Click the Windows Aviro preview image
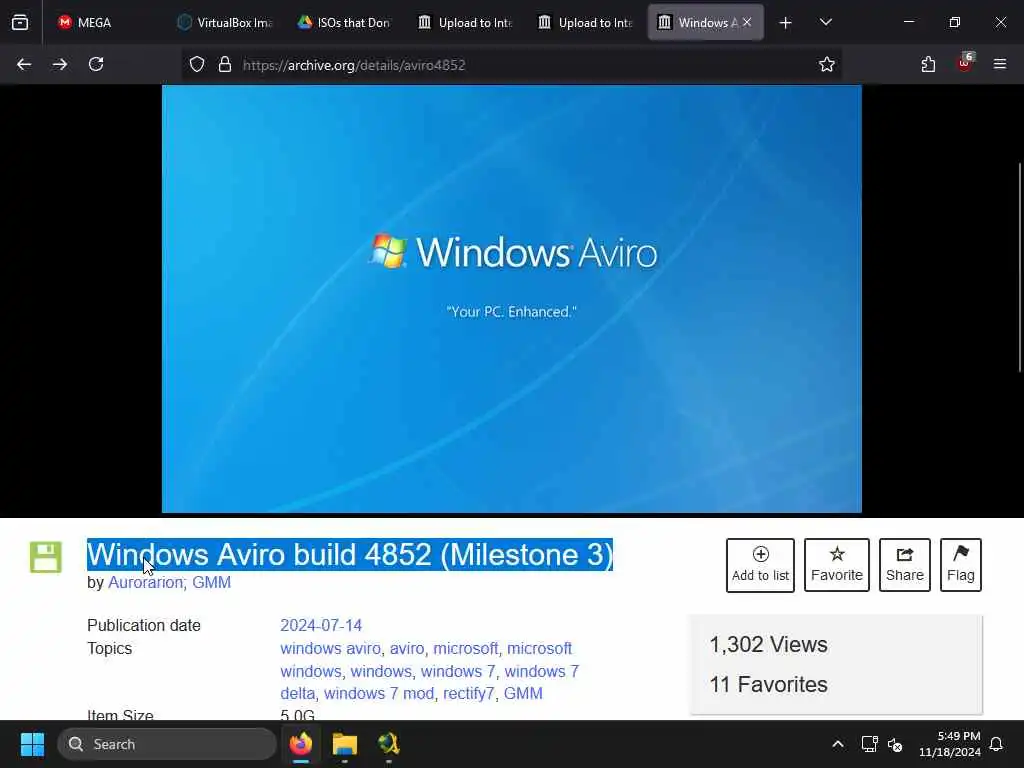Viewport: 1024px width, 768px height. click(511, 299)
